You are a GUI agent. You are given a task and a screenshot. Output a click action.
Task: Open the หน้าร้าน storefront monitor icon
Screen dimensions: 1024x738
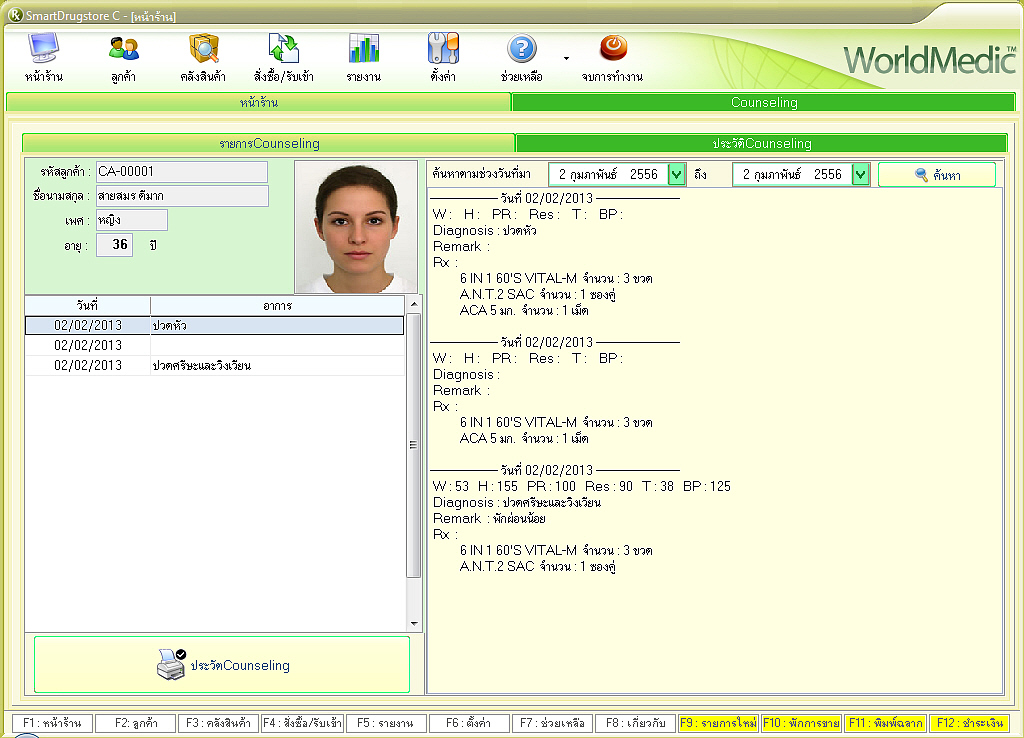(x=43, y=50)
